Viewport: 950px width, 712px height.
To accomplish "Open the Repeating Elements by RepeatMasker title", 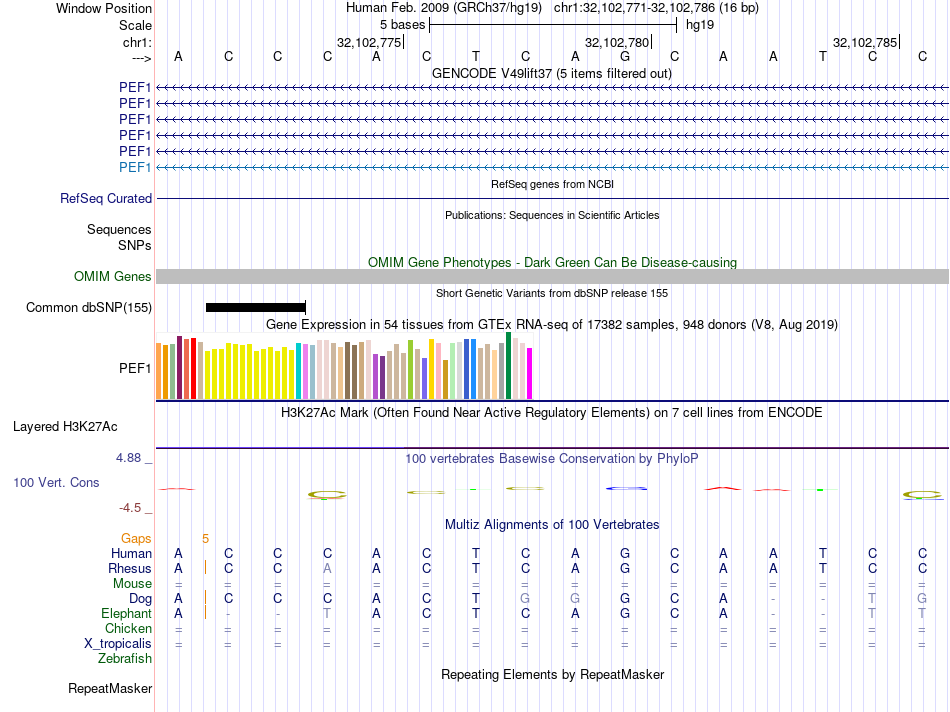I will coord(552,675).
